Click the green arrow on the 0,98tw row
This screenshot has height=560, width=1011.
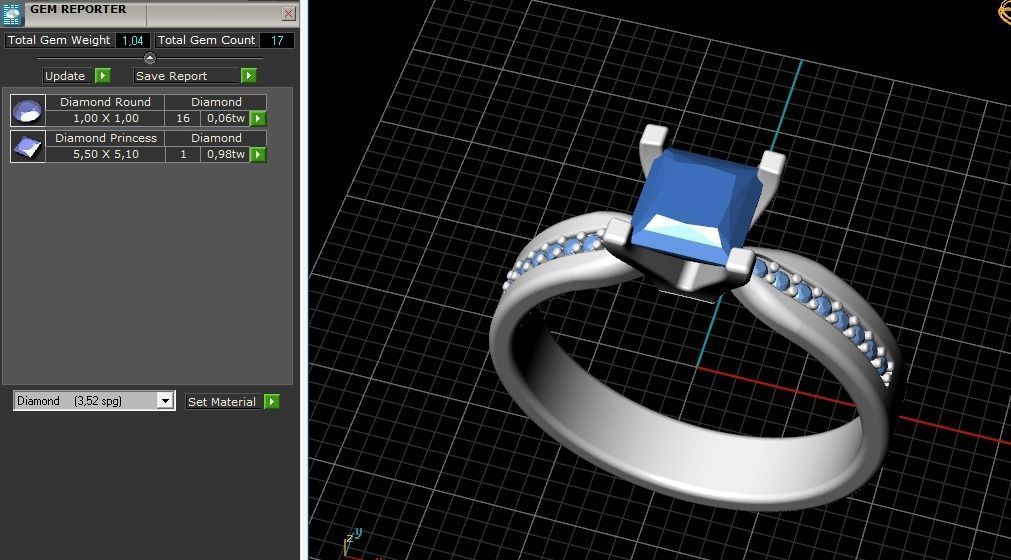point(258,155)
